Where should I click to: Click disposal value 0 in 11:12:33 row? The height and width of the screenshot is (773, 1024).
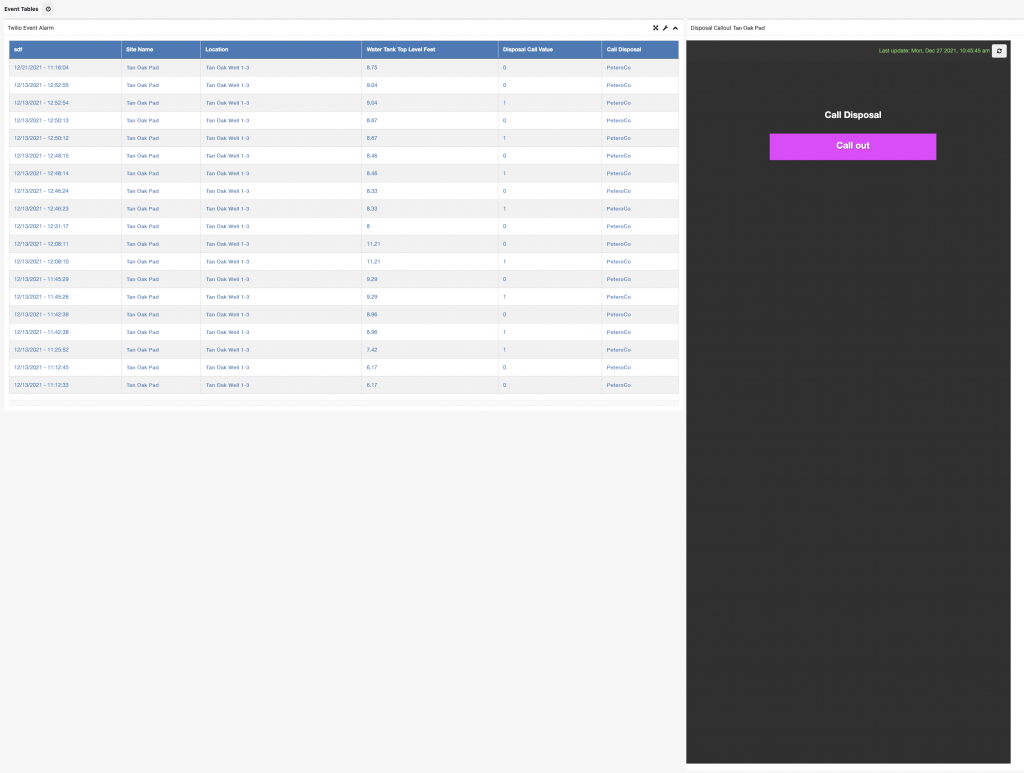pyautogui.click(x=504, y=385)
